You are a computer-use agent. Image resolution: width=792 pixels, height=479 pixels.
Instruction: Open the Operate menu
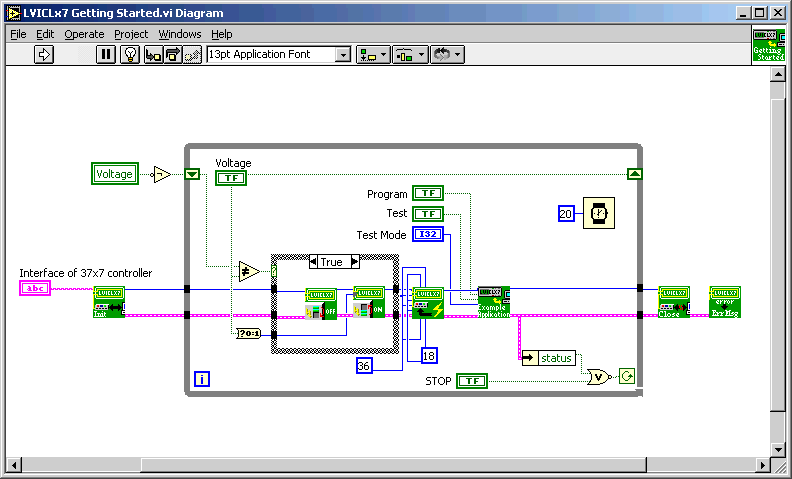[x=84, y=34]
